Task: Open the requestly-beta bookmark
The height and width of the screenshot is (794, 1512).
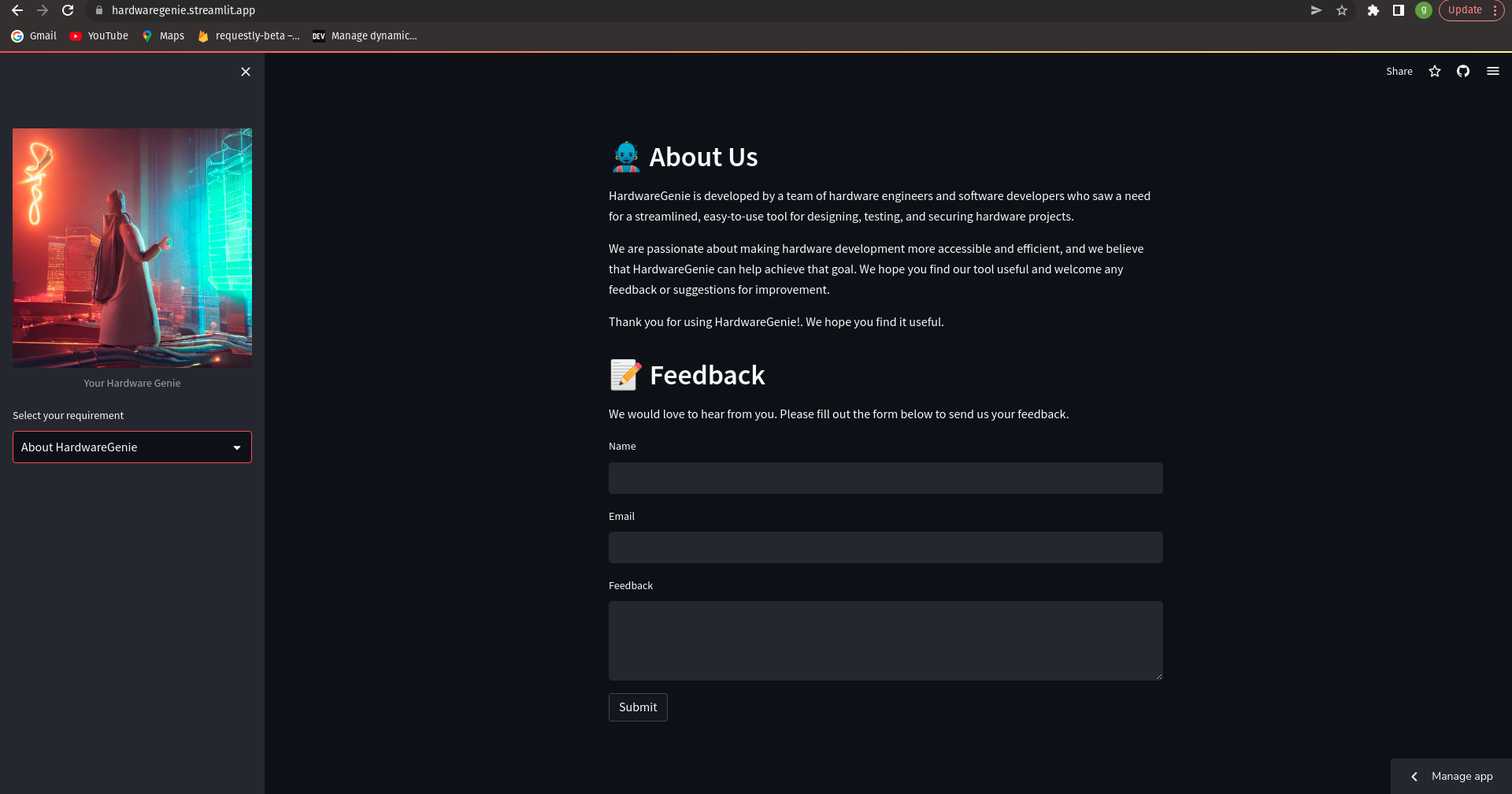Action: coord(249,35)
